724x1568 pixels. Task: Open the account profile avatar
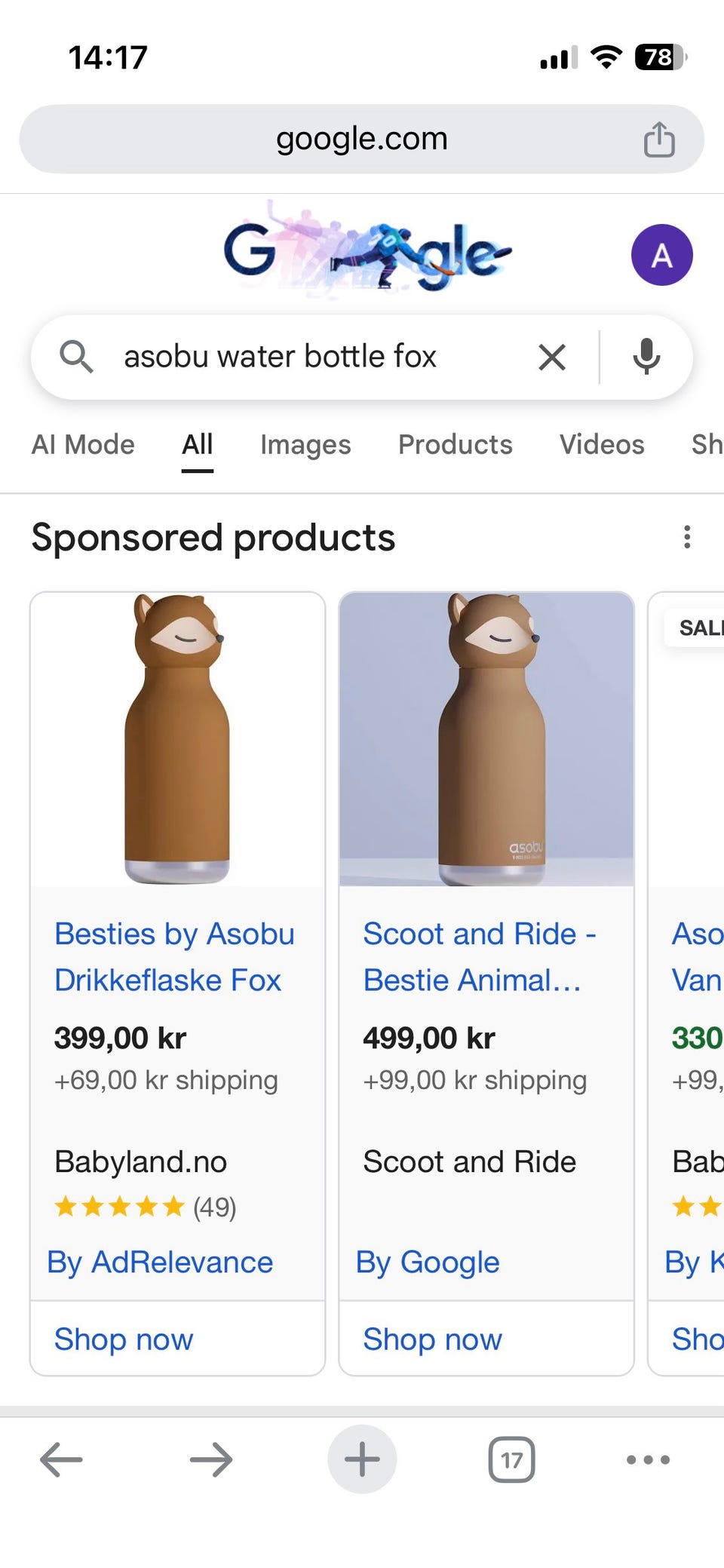[661, 255]
